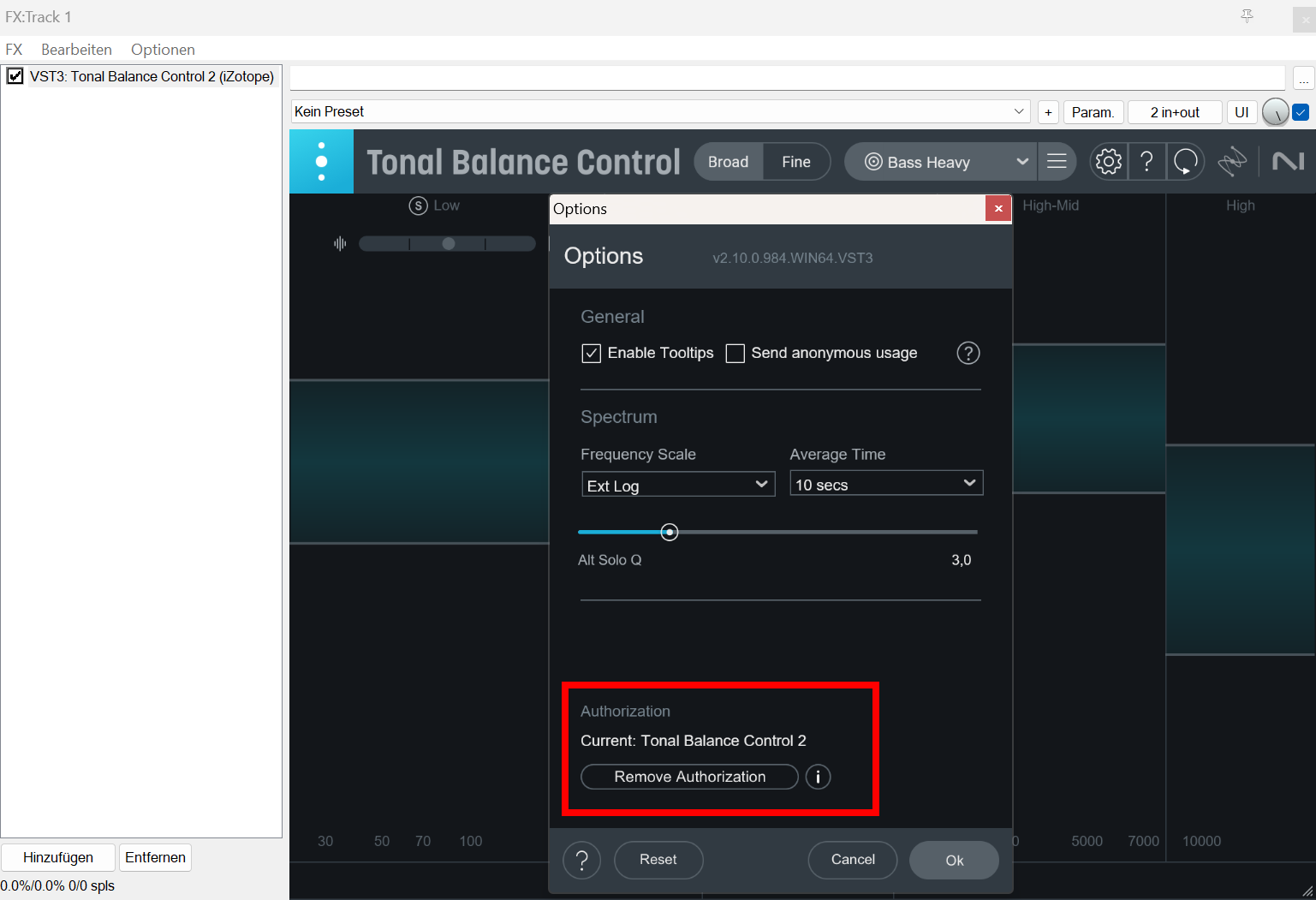
Task: Click the info icon beside Remove Authorization
Action: [x=818, y=777]
